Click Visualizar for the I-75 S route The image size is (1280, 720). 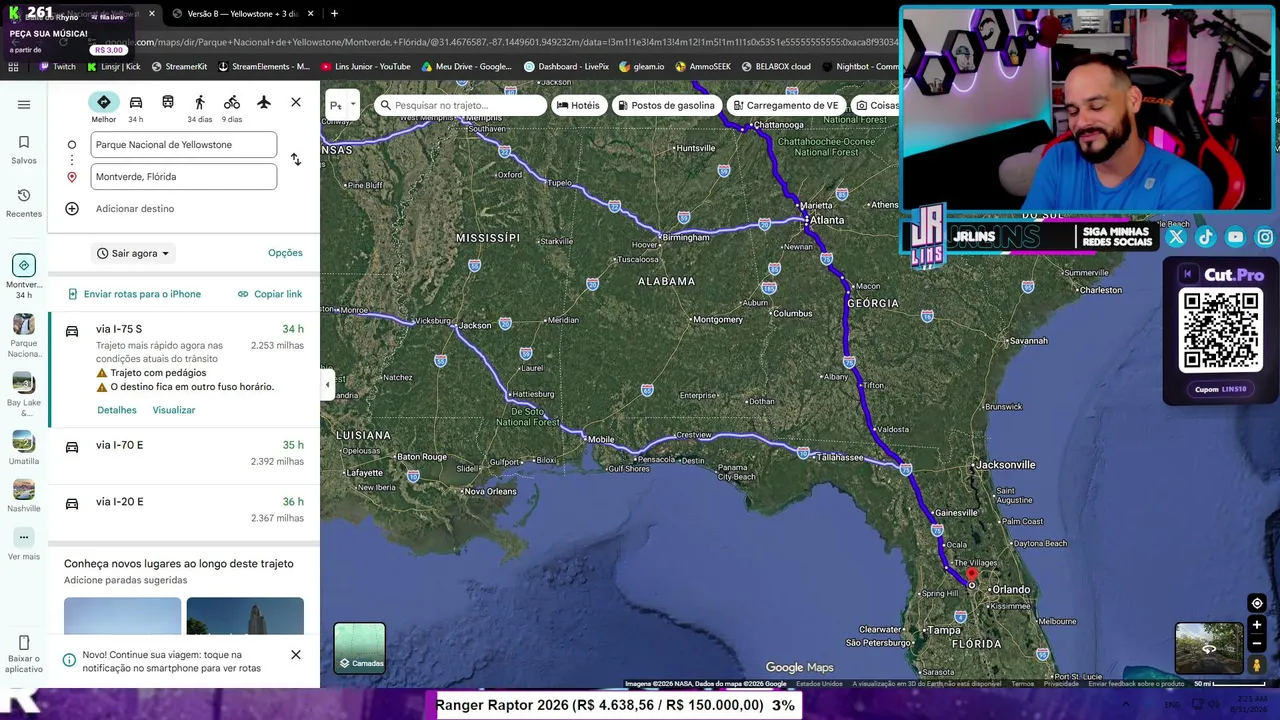click(174, 410)
